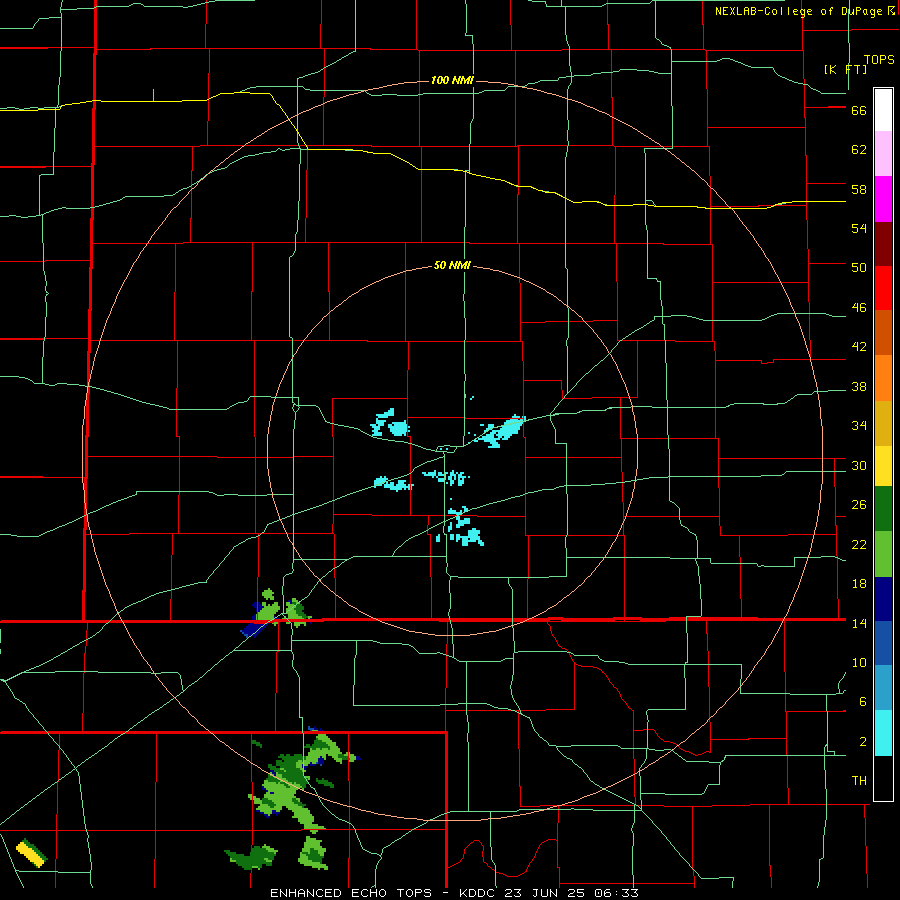Click the medium blue legend swatch

[883, 643]
